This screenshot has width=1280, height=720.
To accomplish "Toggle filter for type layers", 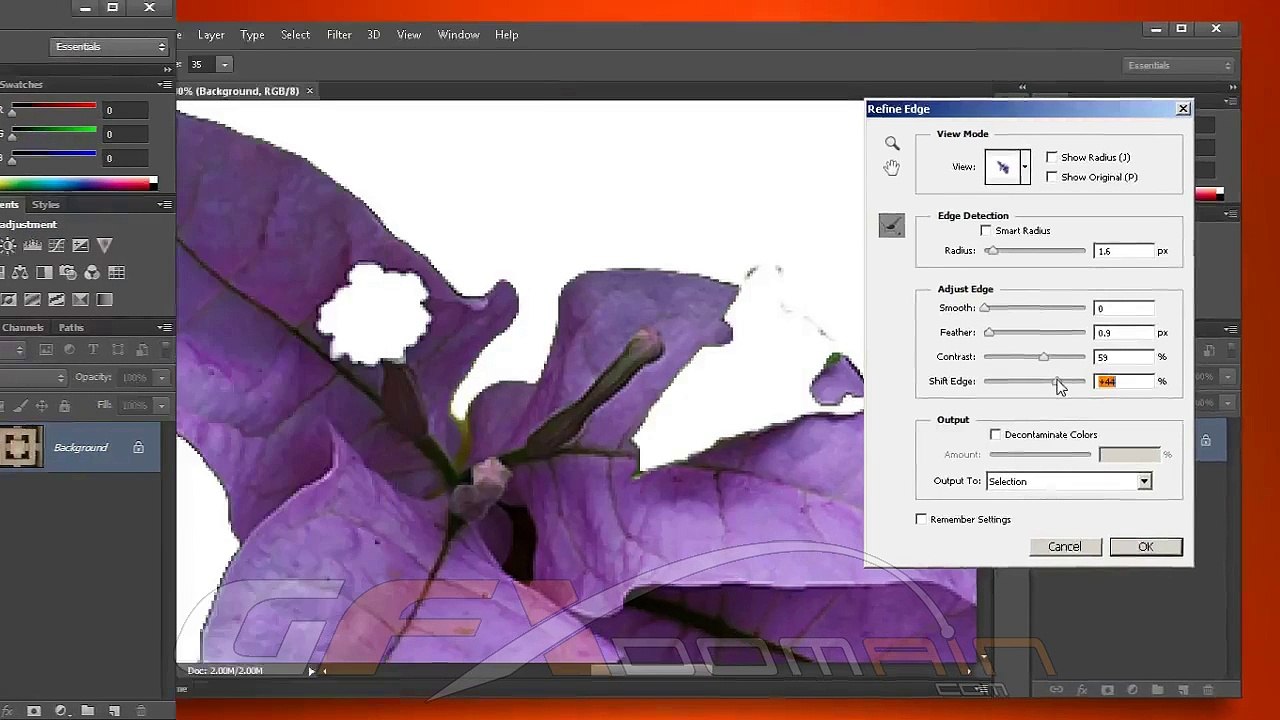I will [x=93, y=349].
